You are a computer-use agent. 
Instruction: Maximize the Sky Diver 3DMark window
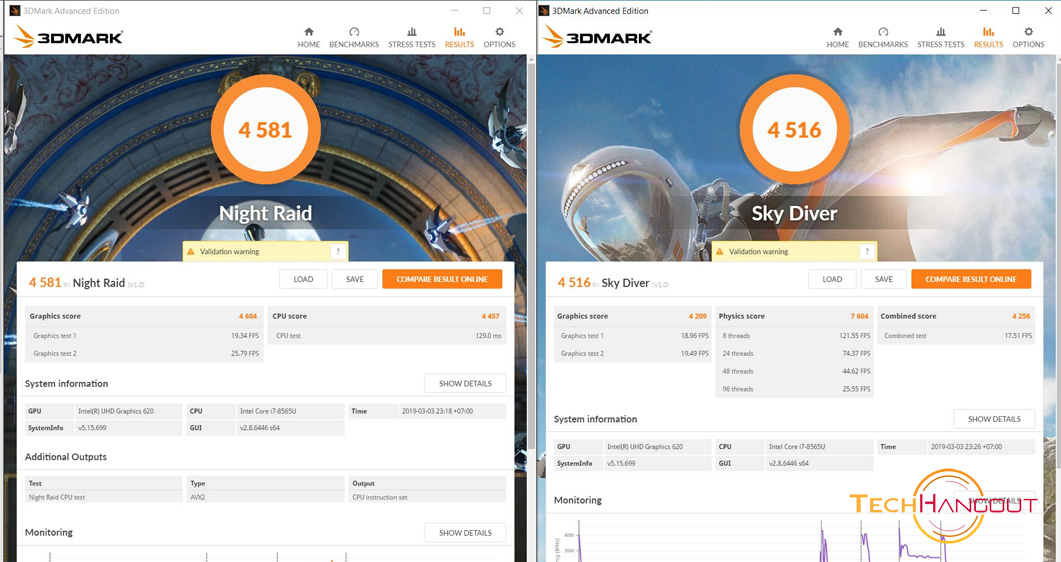tap(1016, 11)
